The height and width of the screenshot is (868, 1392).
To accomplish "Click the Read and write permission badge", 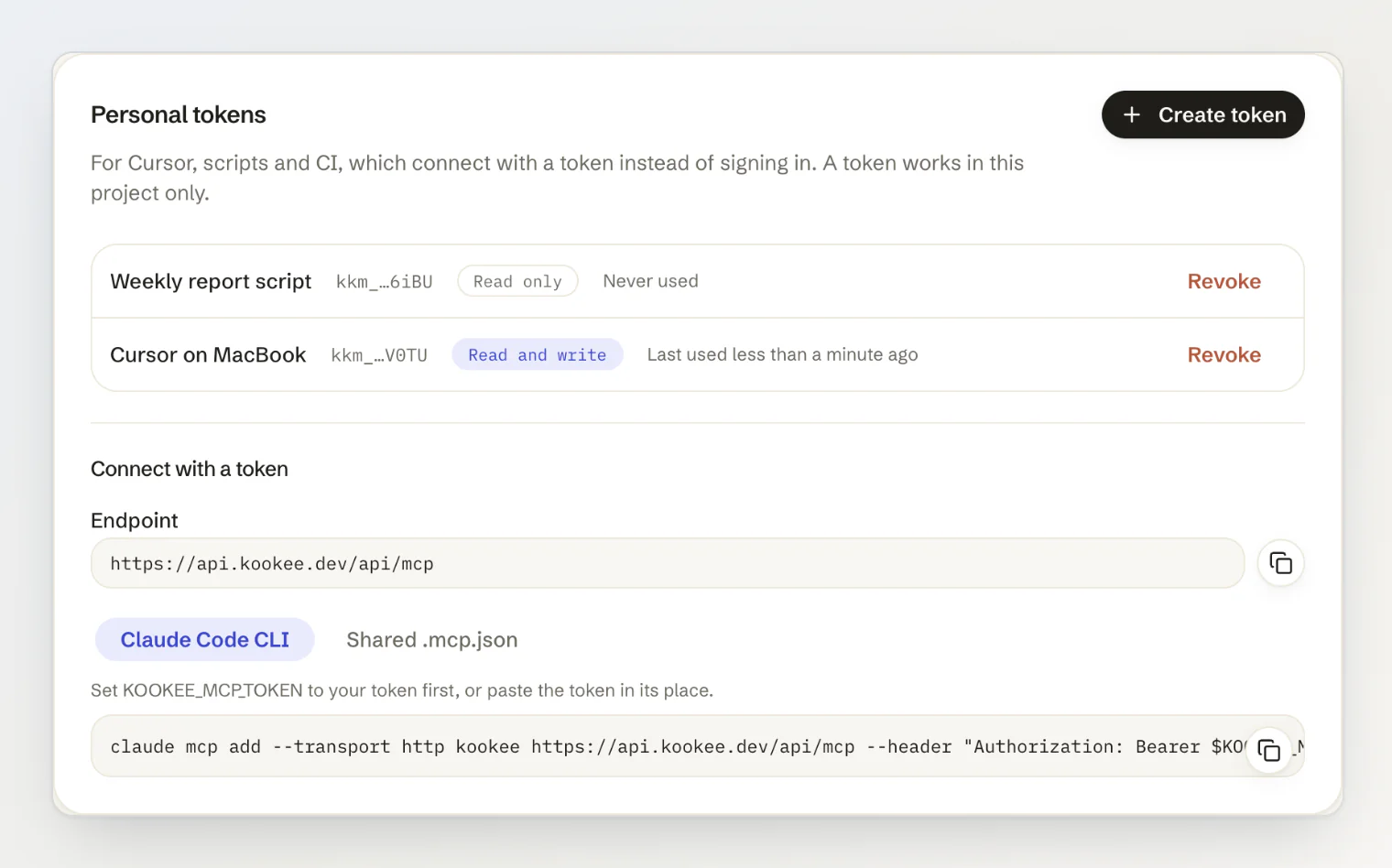I will tap(538, 354).
